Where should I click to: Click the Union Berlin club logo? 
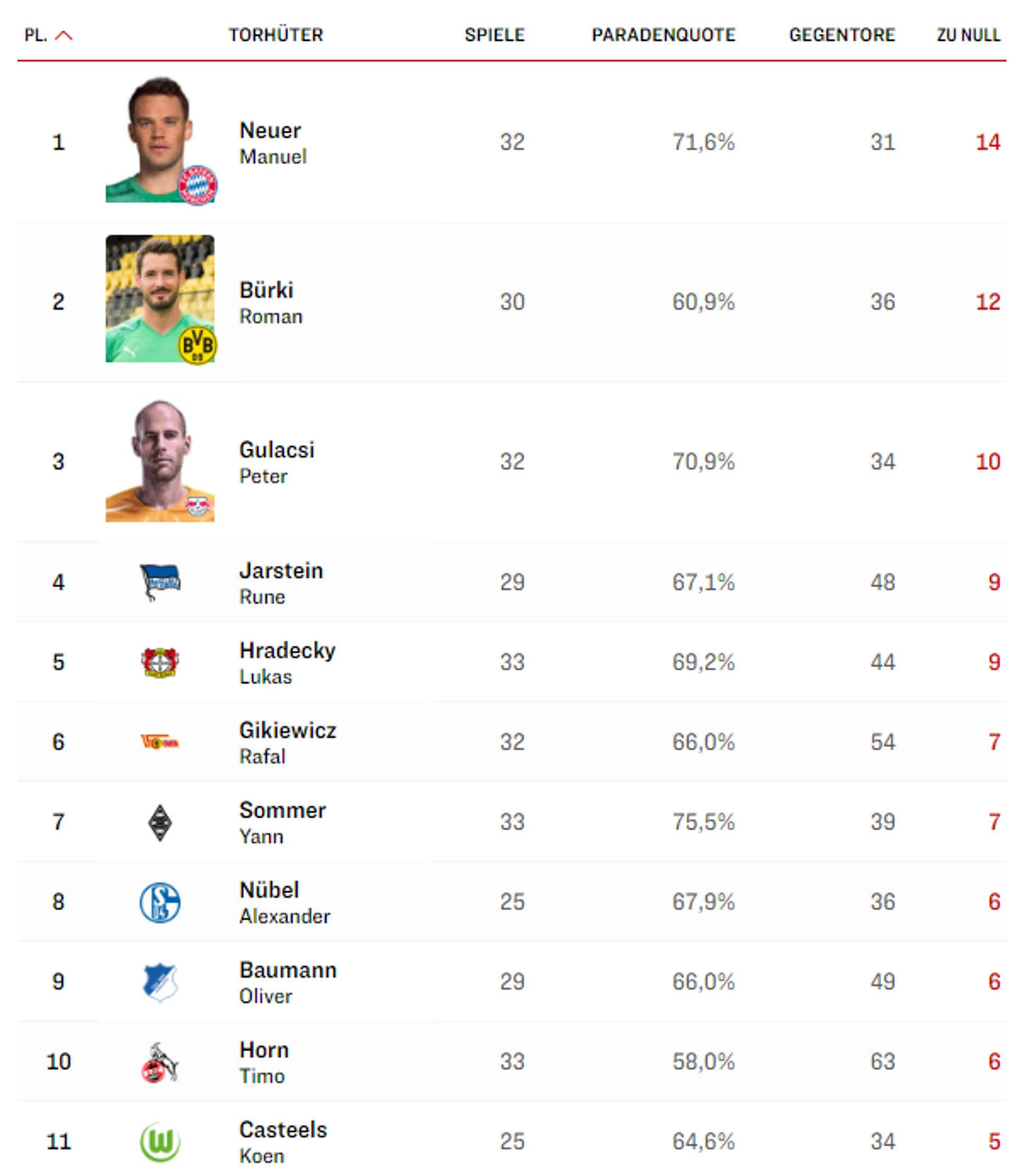(159, 742)
